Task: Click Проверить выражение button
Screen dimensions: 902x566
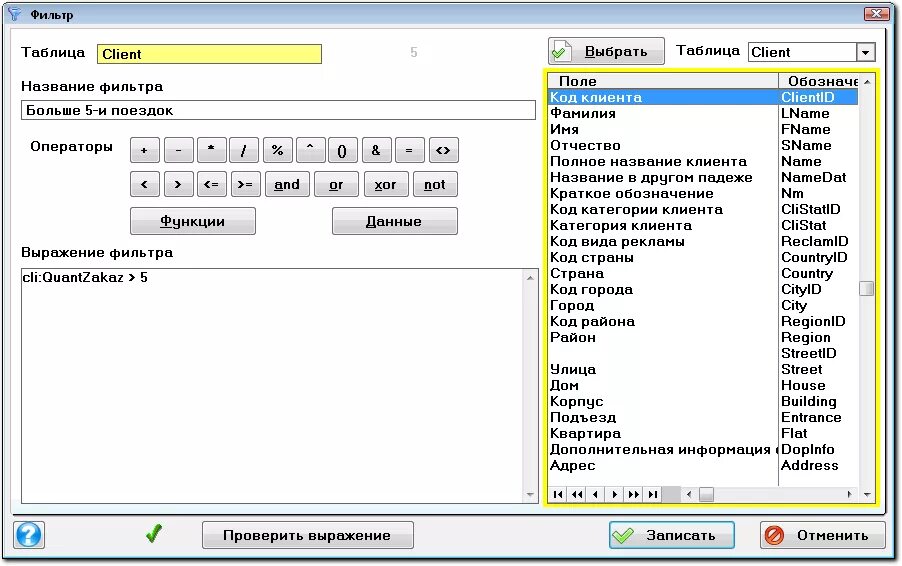Action: 308,536
